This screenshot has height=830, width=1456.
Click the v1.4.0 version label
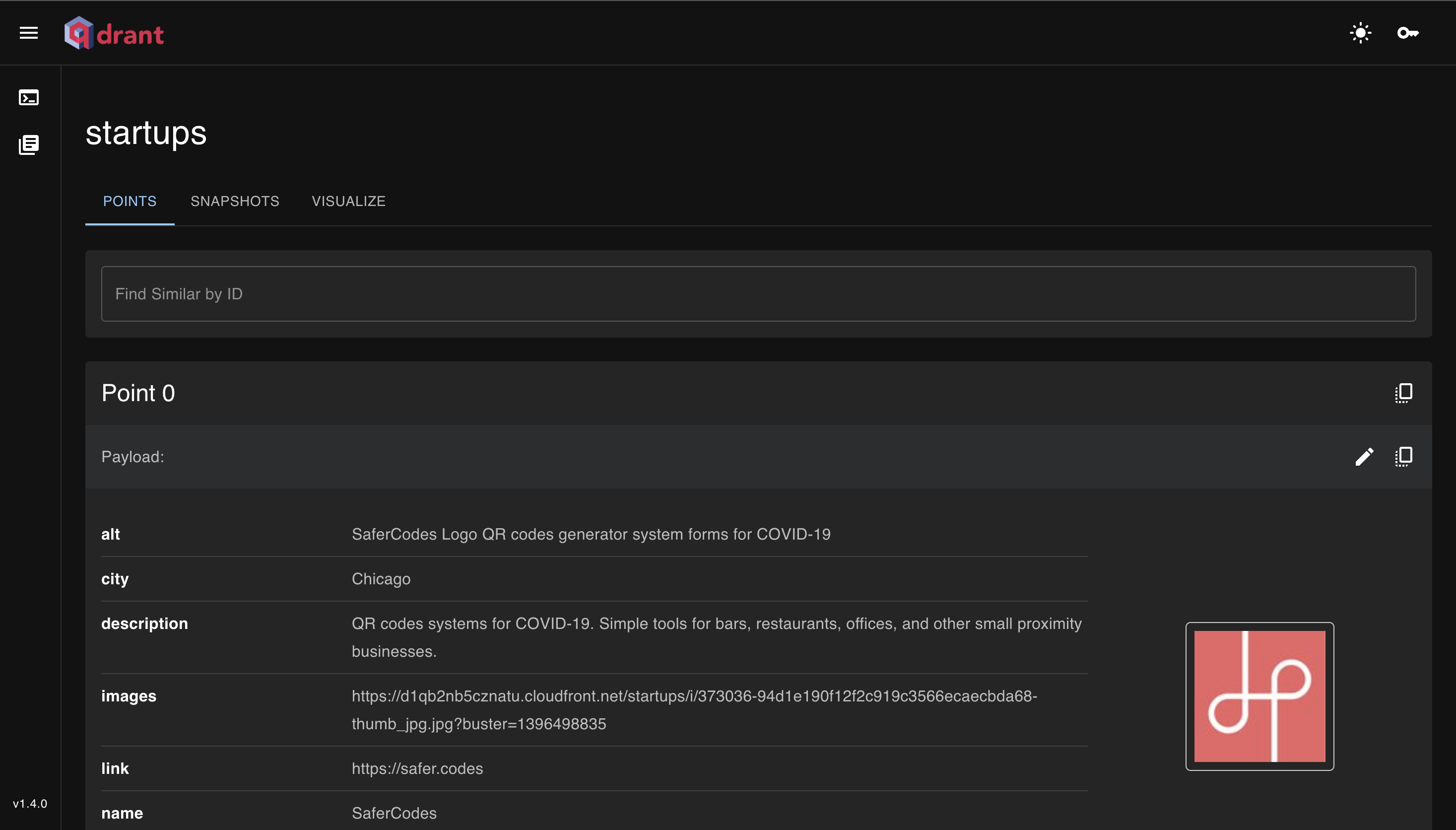pyautogui.click(x=30, y=803)
